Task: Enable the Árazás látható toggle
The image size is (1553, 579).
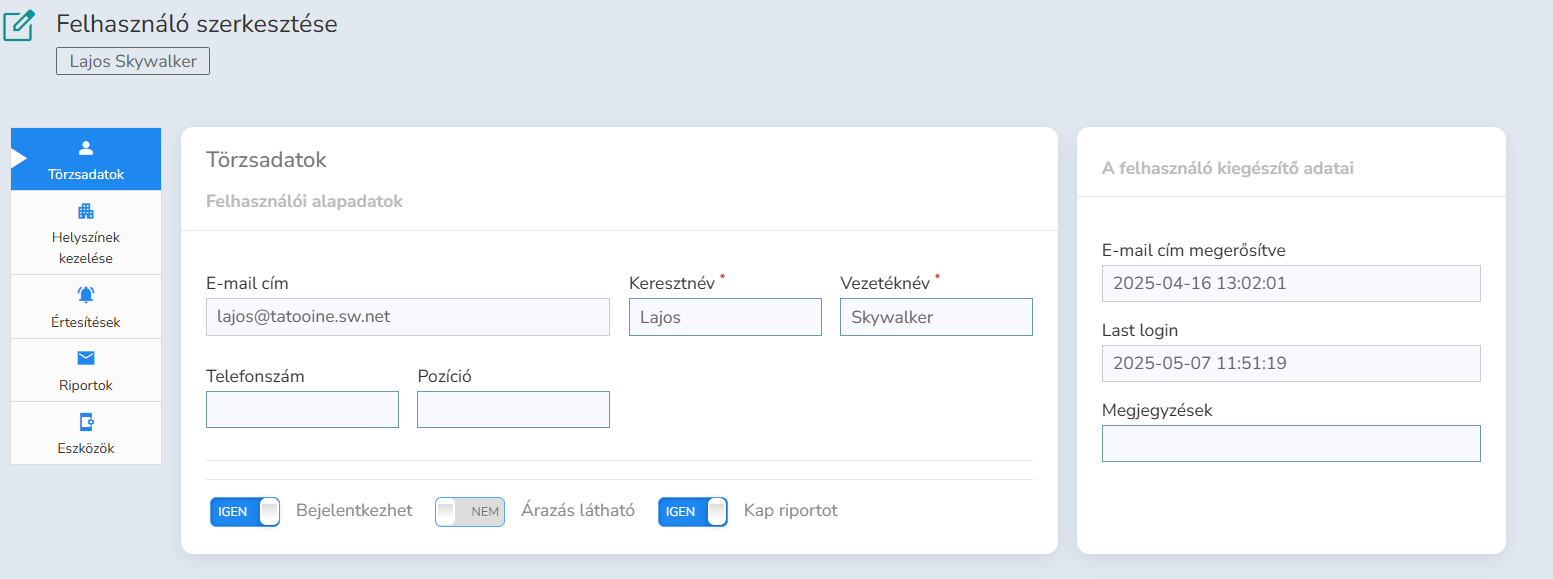Action: click(469, 512)
